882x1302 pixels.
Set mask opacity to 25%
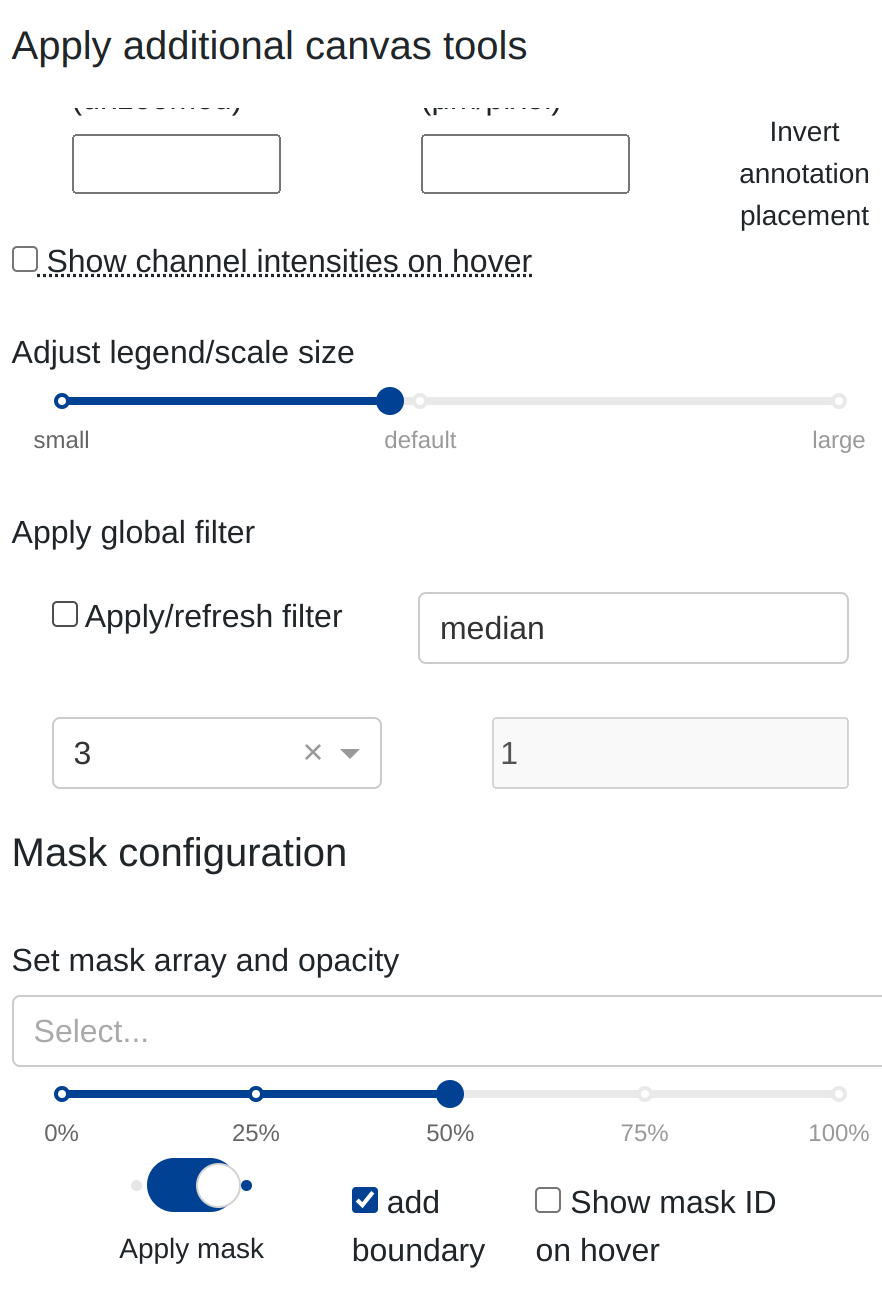[256, 1094]
